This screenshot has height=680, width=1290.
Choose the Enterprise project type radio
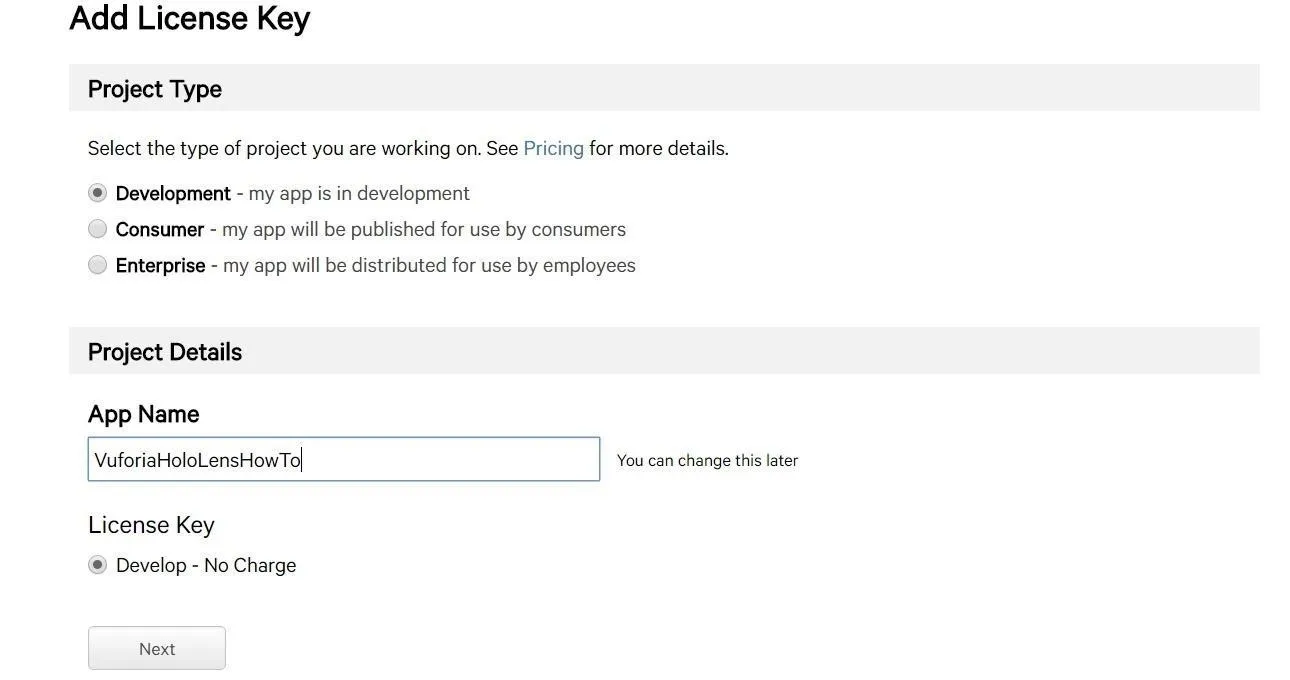(97, 265)
